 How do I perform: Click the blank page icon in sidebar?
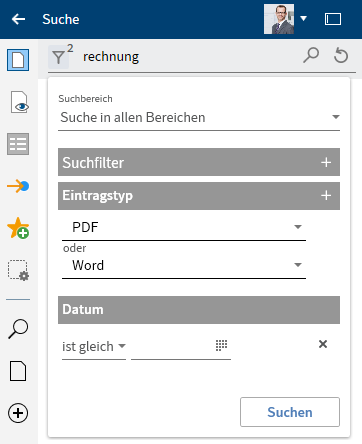18,371
